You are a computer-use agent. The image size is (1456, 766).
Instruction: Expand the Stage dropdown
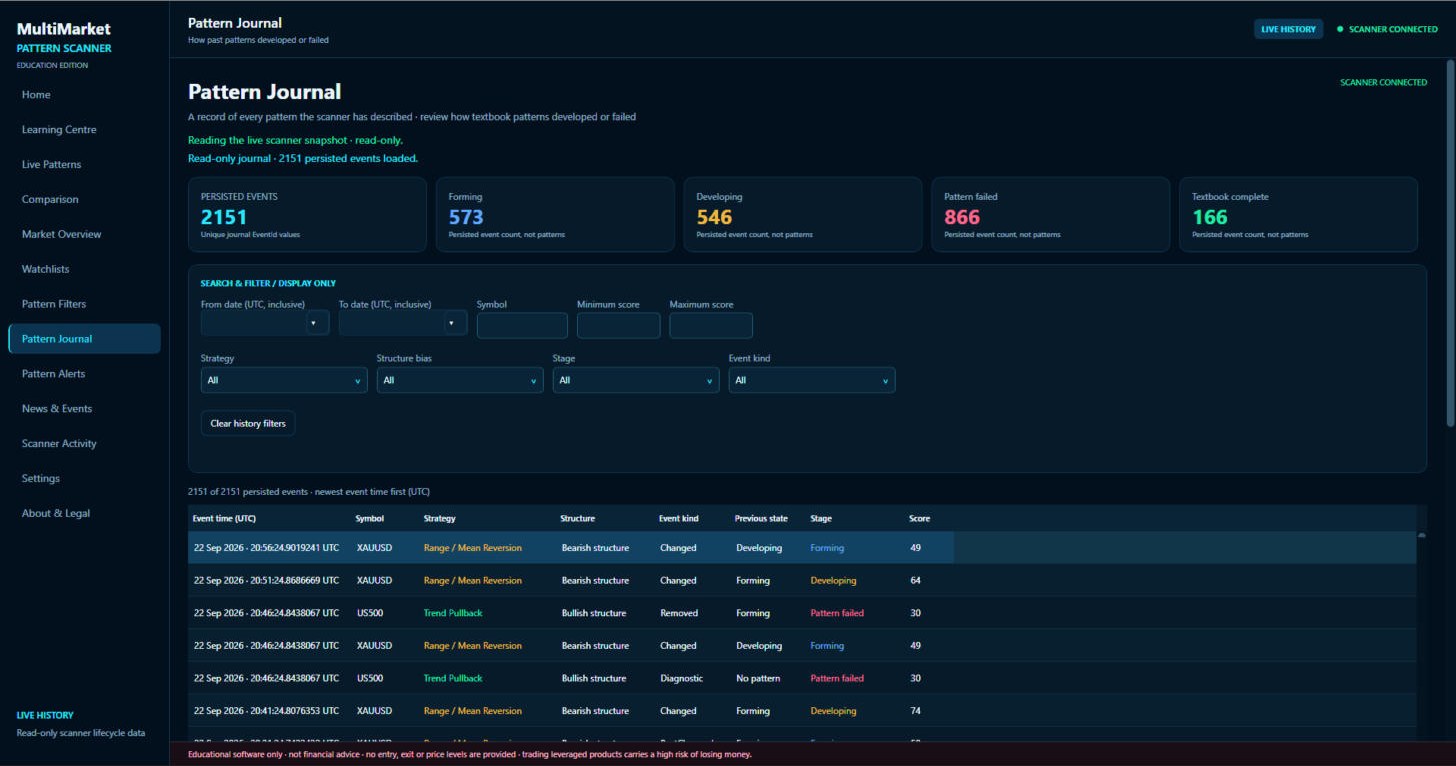click(x=636, y=380)
